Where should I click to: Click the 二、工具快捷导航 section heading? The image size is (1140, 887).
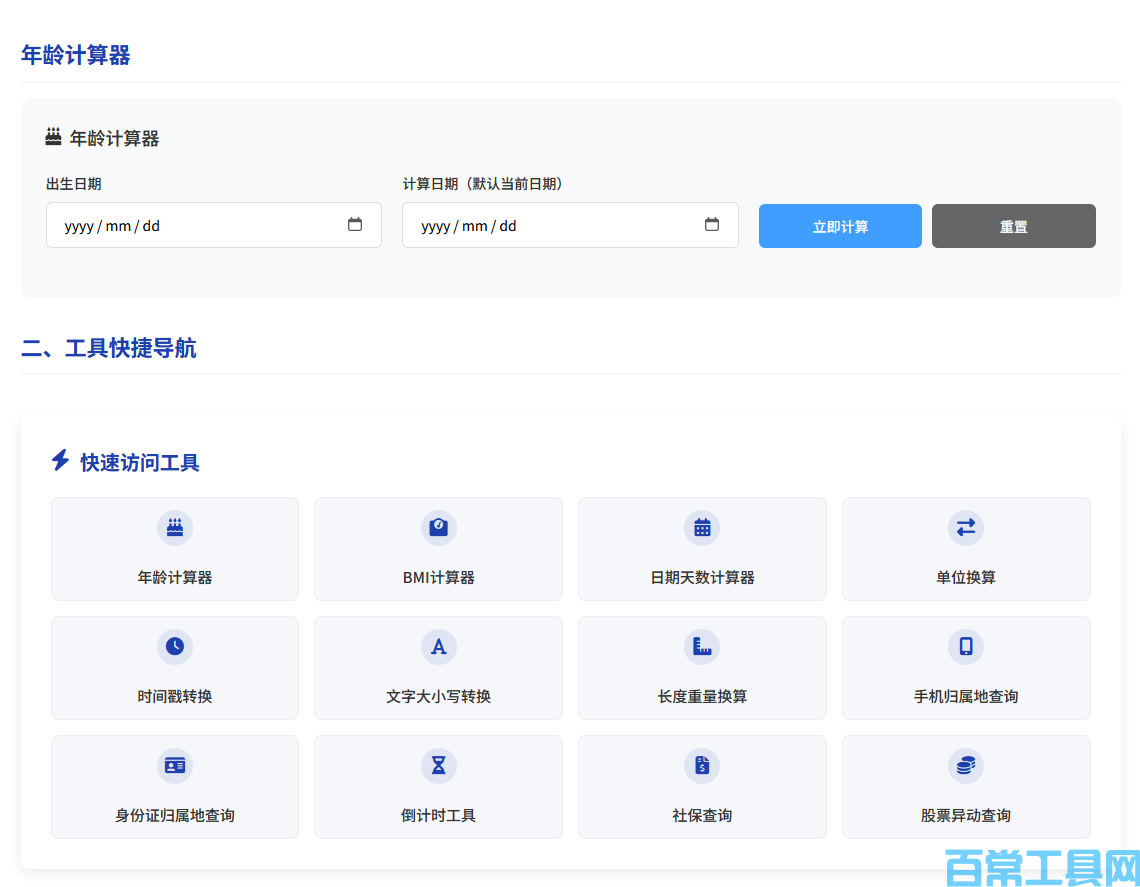tap(108, 348)
